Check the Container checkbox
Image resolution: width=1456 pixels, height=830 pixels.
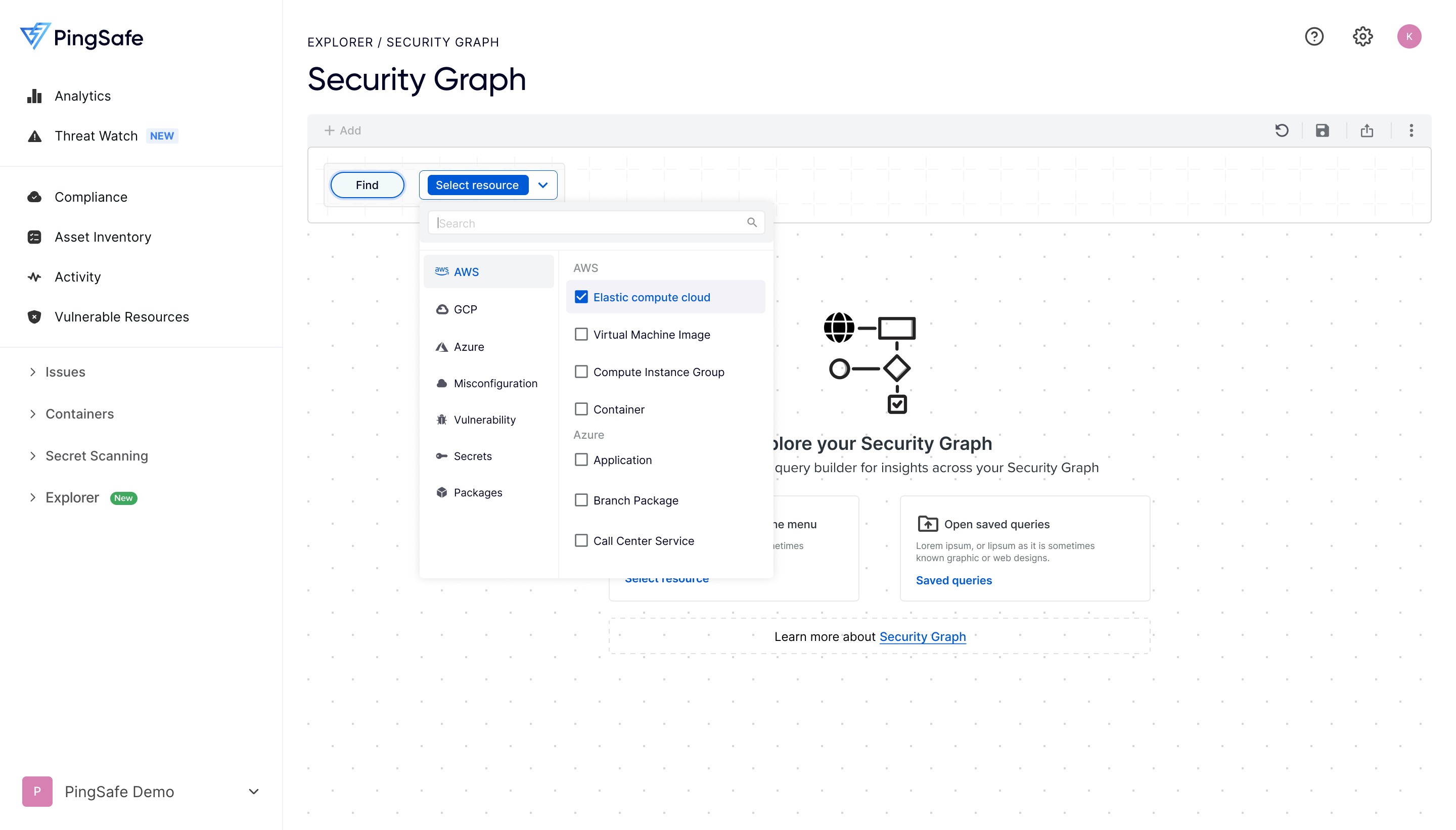click(580, 409)
